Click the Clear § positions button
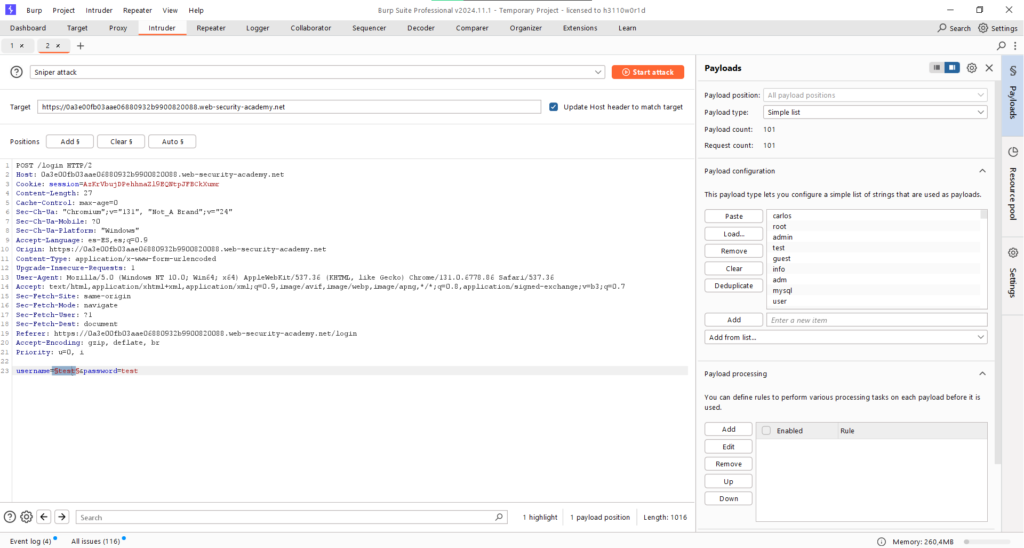 pyautogui.click(x=121, y=141)
